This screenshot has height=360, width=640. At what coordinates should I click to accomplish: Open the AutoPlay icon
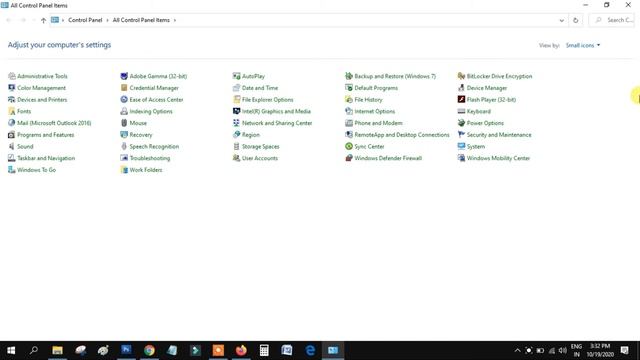(x=236, y=76)
